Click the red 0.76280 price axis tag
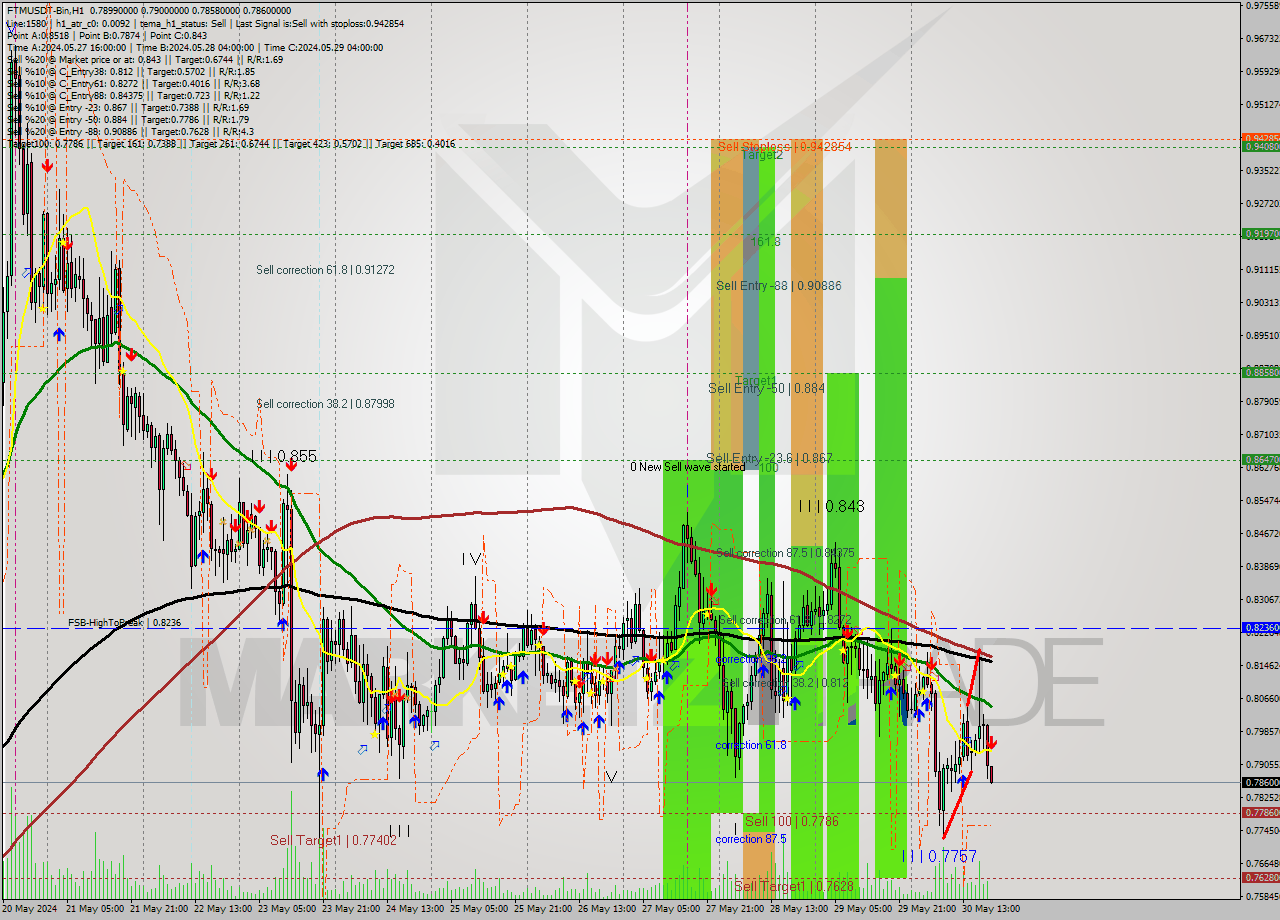The width and height of the screenshot is (1280, 920). [1261, 877]
